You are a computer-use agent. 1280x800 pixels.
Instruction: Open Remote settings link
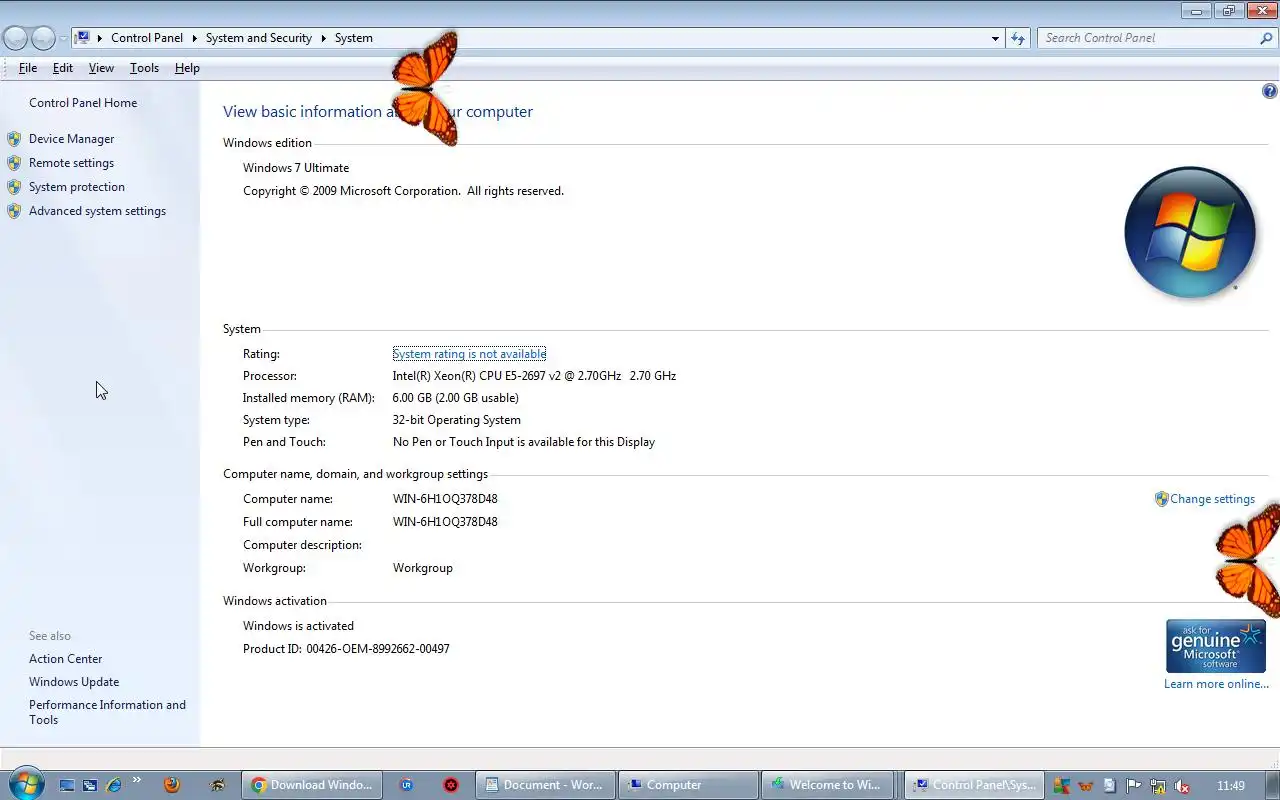click(71, 163)
